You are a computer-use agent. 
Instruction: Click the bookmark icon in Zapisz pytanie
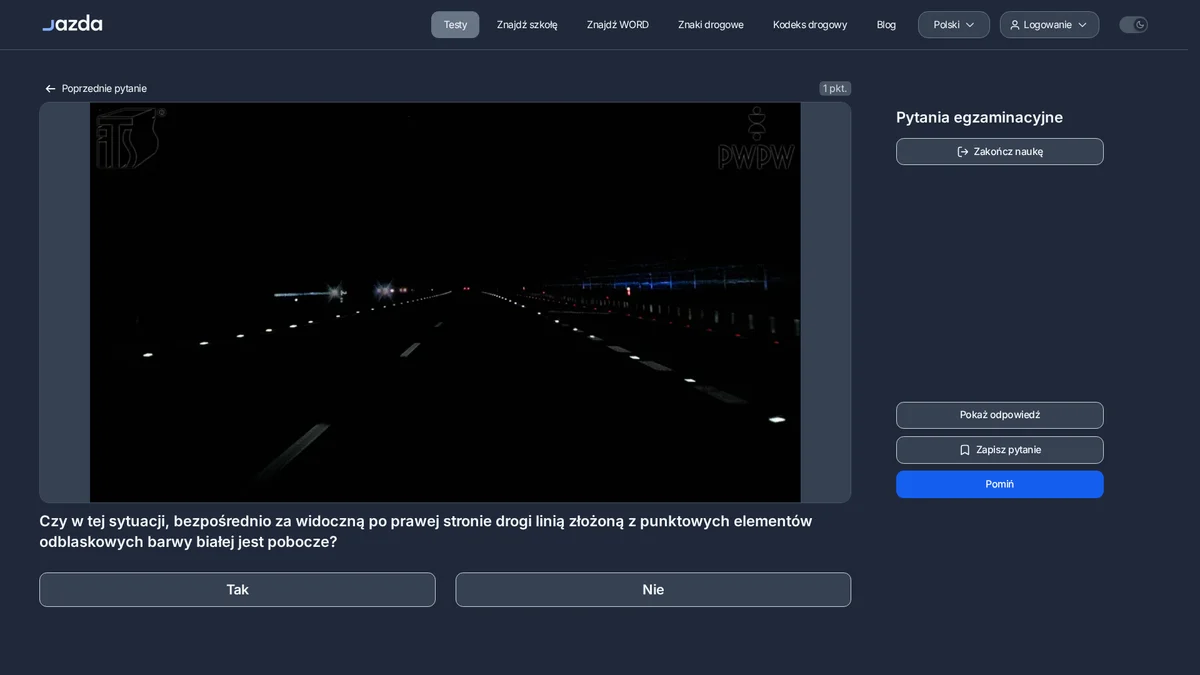[965, 450]
